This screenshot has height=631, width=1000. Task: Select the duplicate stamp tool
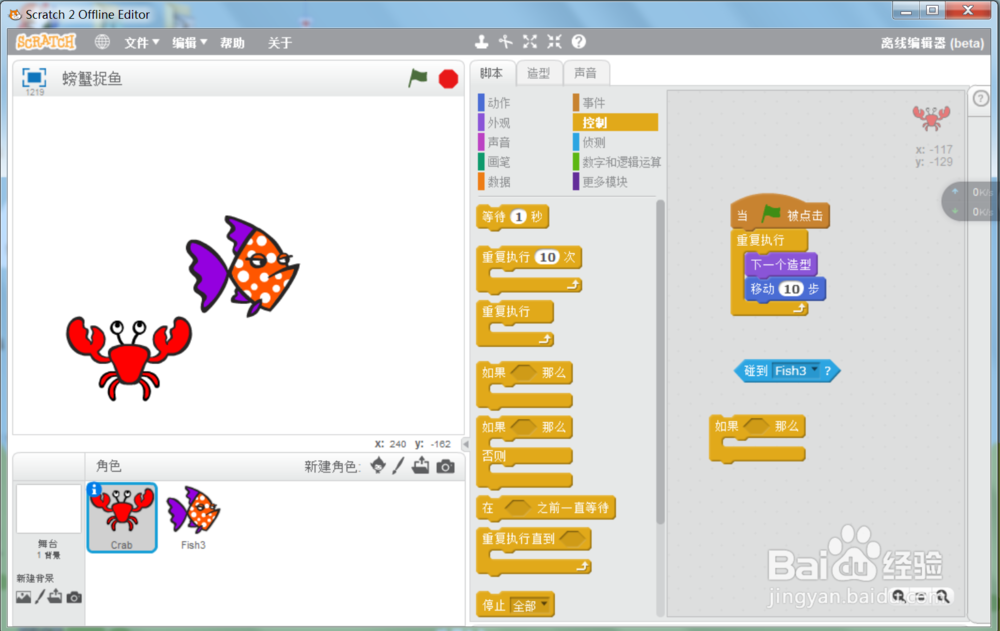tap(482, 42)
